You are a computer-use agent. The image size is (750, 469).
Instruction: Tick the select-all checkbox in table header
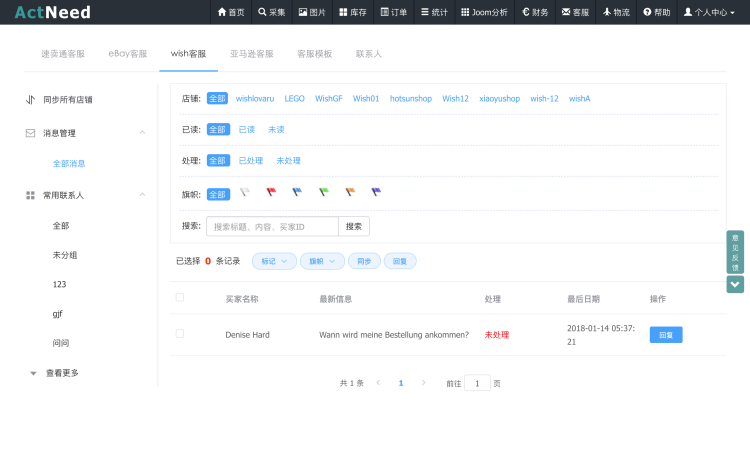(x=180, y=297)
